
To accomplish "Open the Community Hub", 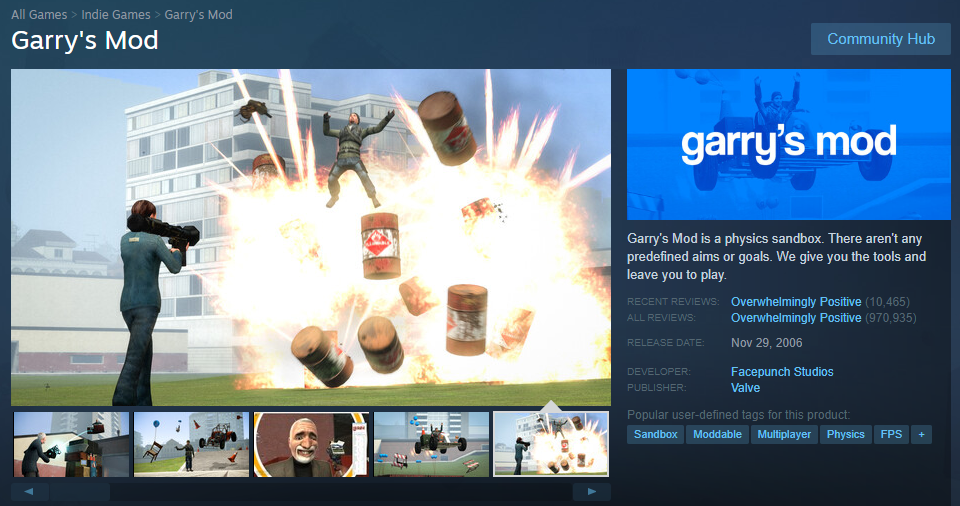I will point(880,39).
